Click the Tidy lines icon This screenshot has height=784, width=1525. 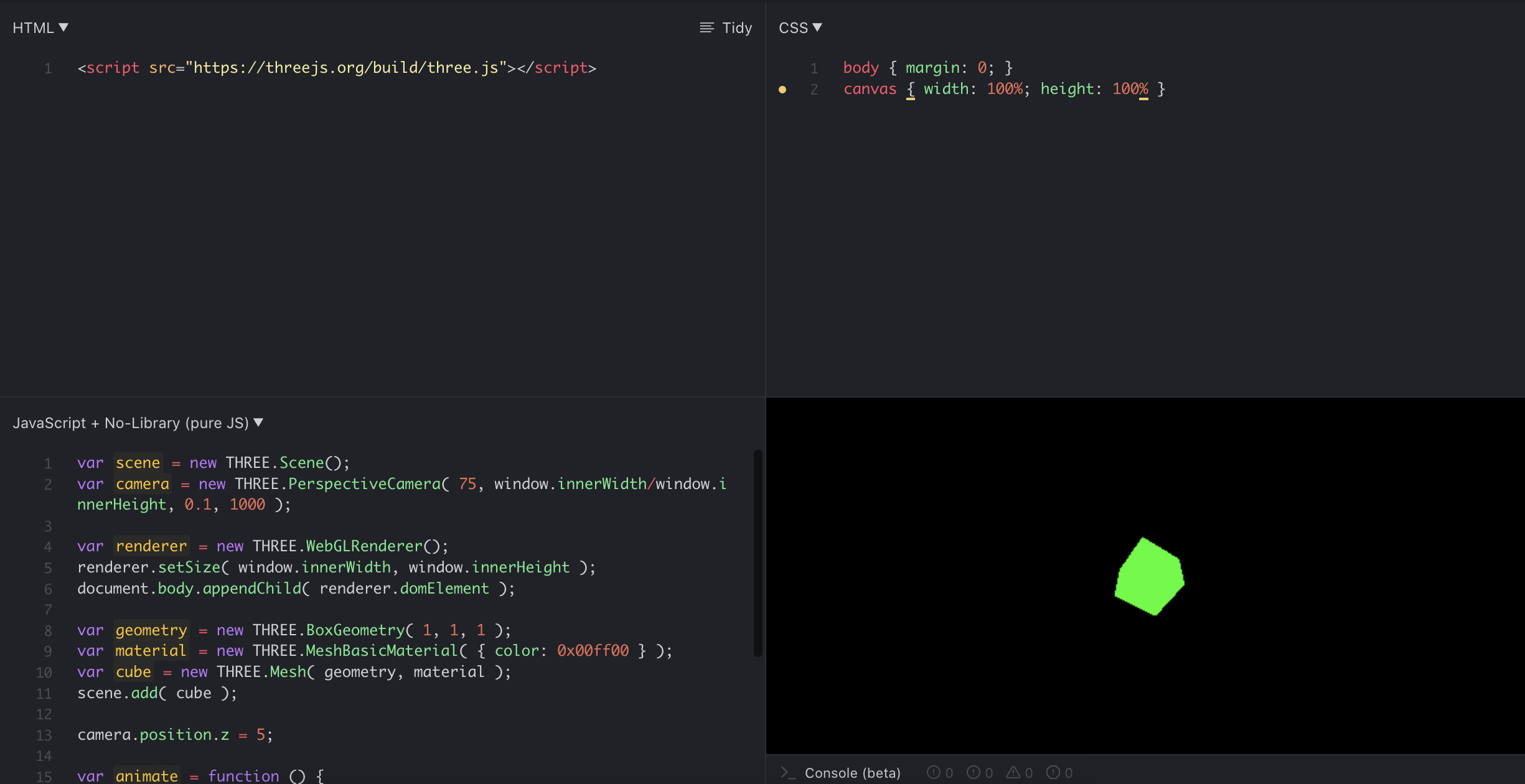click(x=706, y=27)
